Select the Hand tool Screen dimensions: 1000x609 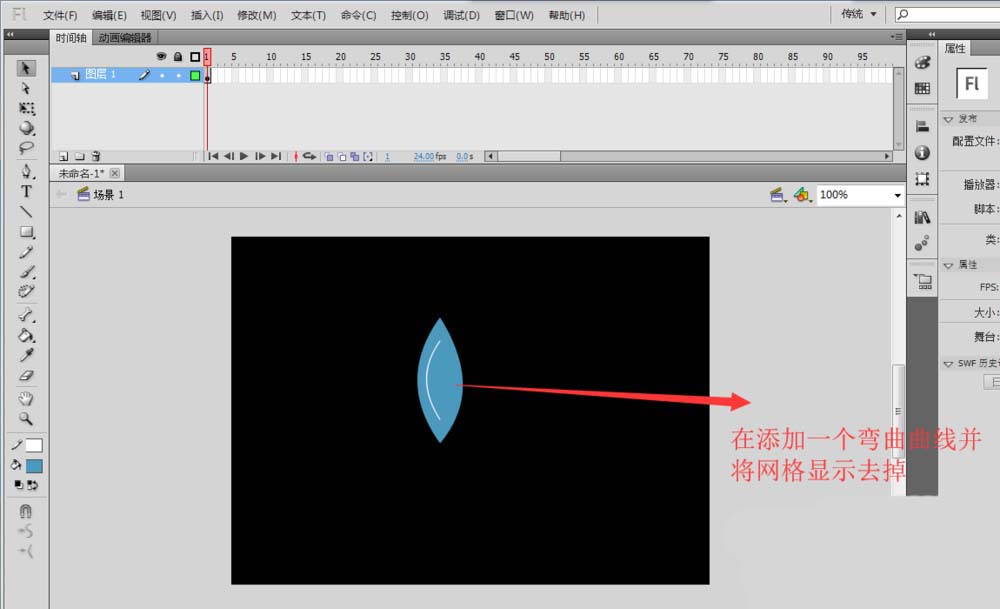[x=26, y=399]
